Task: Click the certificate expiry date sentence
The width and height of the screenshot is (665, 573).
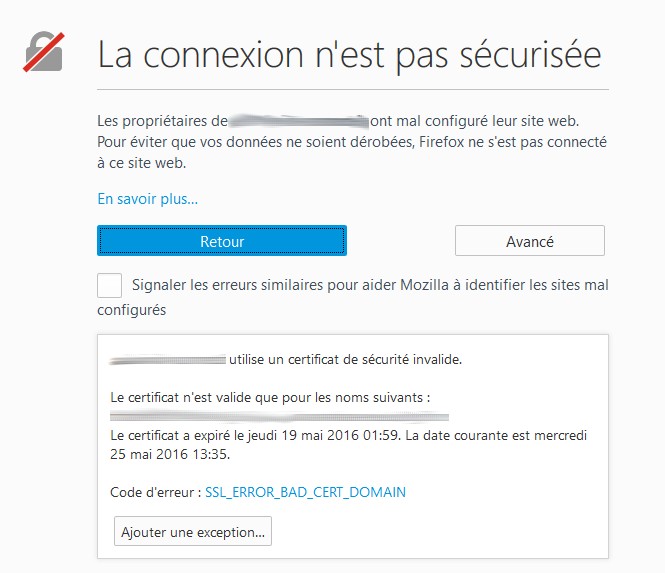Action: coord(348,436)
